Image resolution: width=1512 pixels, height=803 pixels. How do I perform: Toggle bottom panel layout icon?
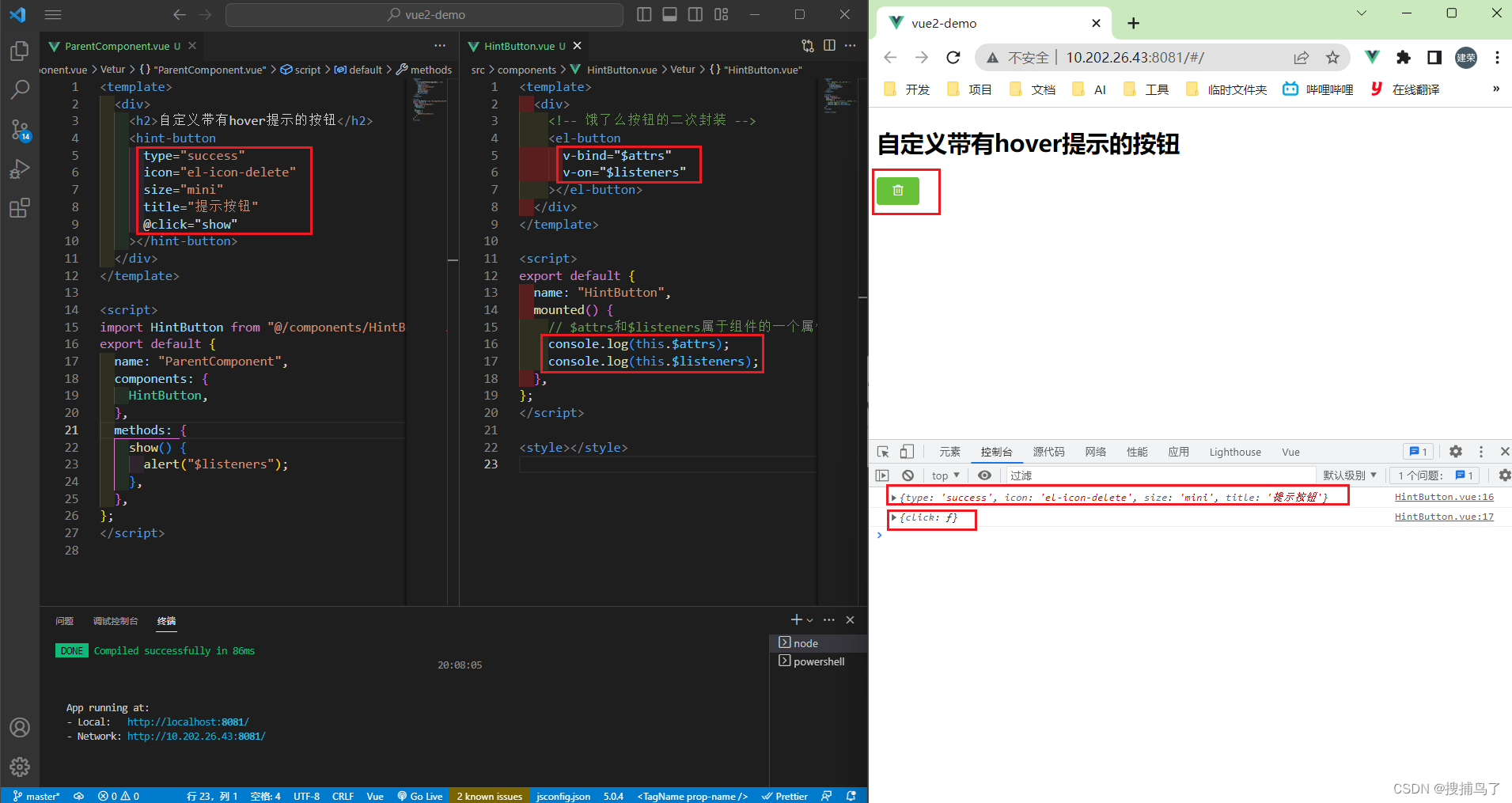pyautogui.click(x=669, y=14)
